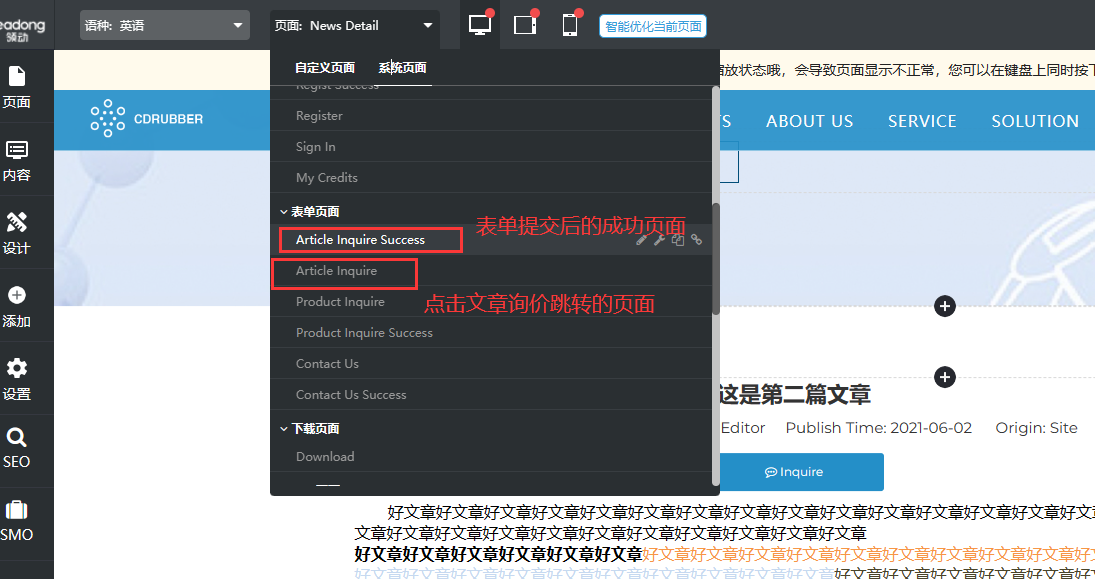The image size is (1095, 579).
Task: Click the 智能优化当前页面 button
Action: (652, 26)
